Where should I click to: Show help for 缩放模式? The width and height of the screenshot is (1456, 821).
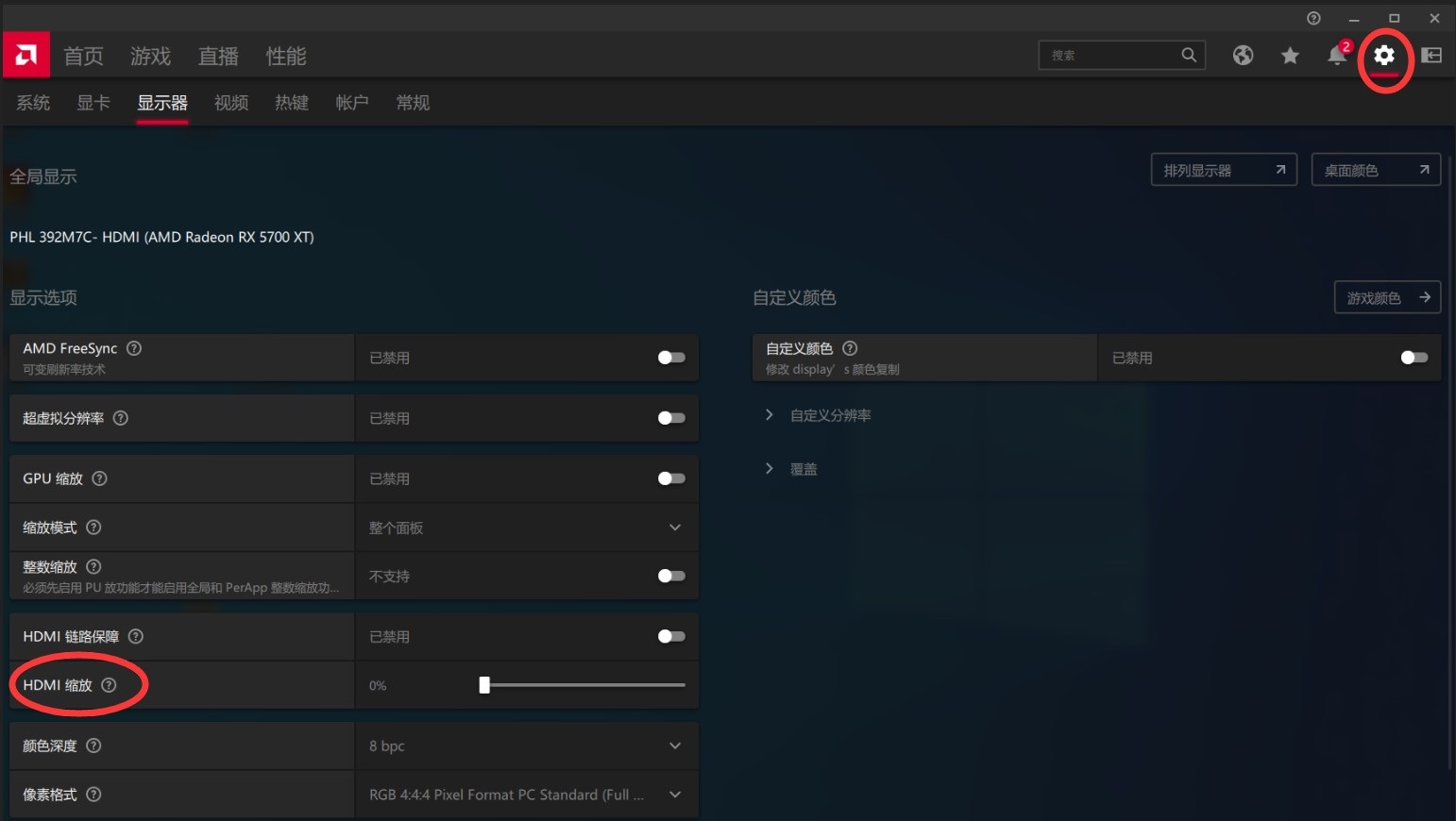pyautogui.click(x=93, y=528)
